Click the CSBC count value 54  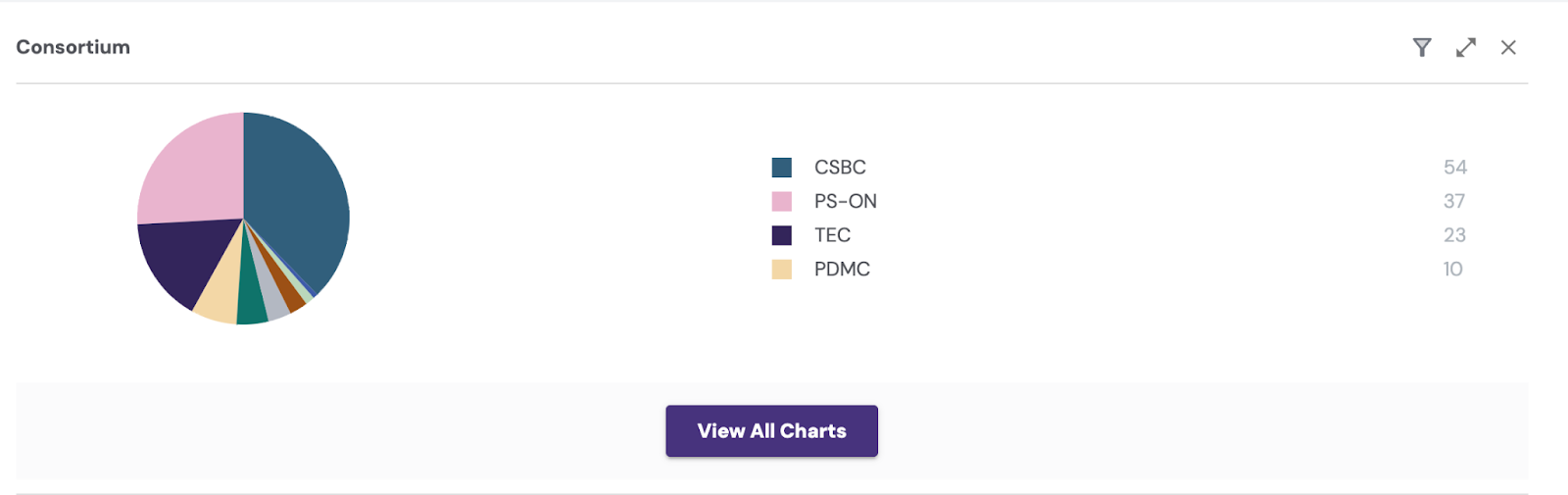(x=1454, y=168)
